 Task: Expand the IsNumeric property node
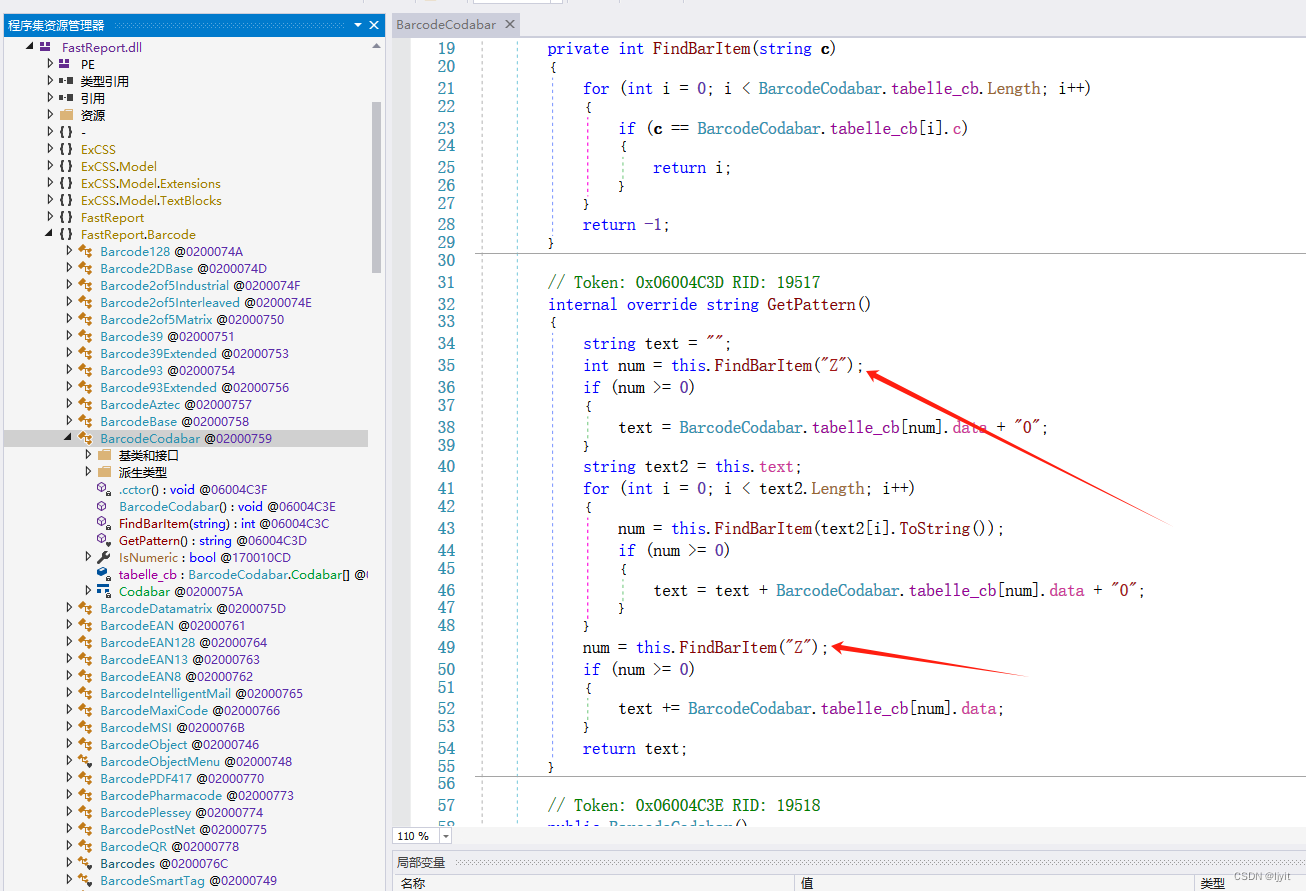pyautogui.click(x=88, y=557)
